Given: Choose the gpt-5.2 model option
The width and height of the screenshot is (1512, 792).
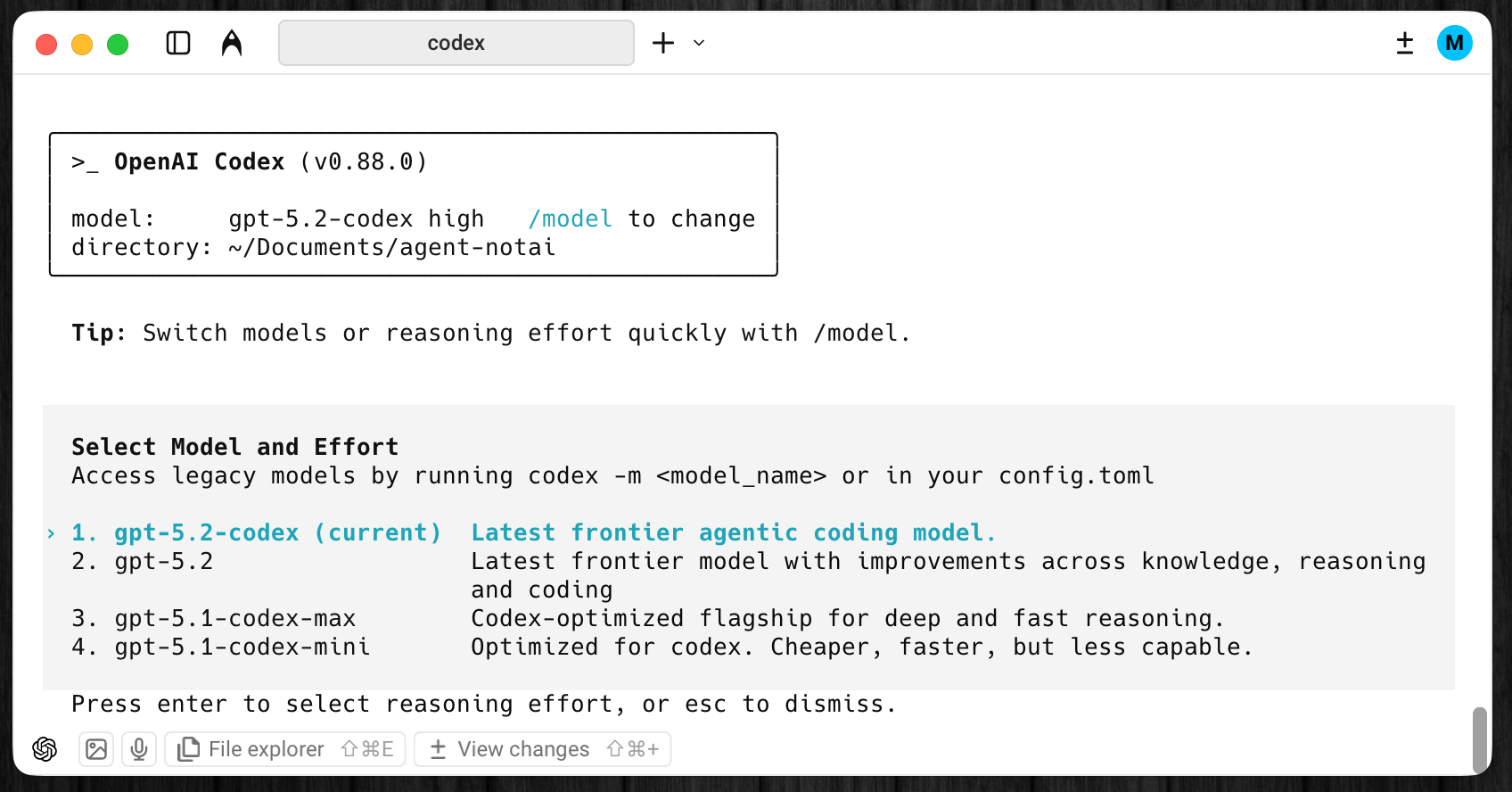Looking at the screenshot, I should coord(164,561).
